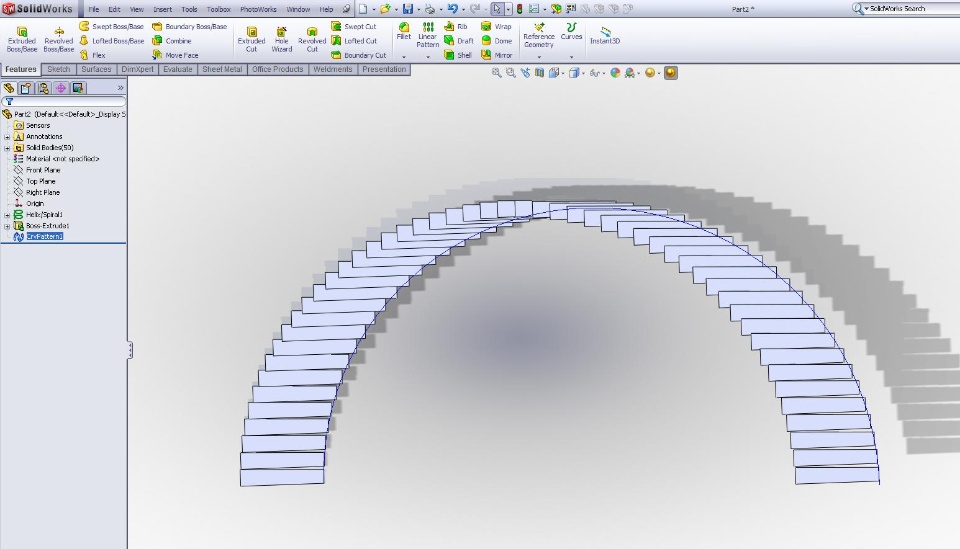
Task: Click the Save icon in top toolbar
Action: (408, 9)
